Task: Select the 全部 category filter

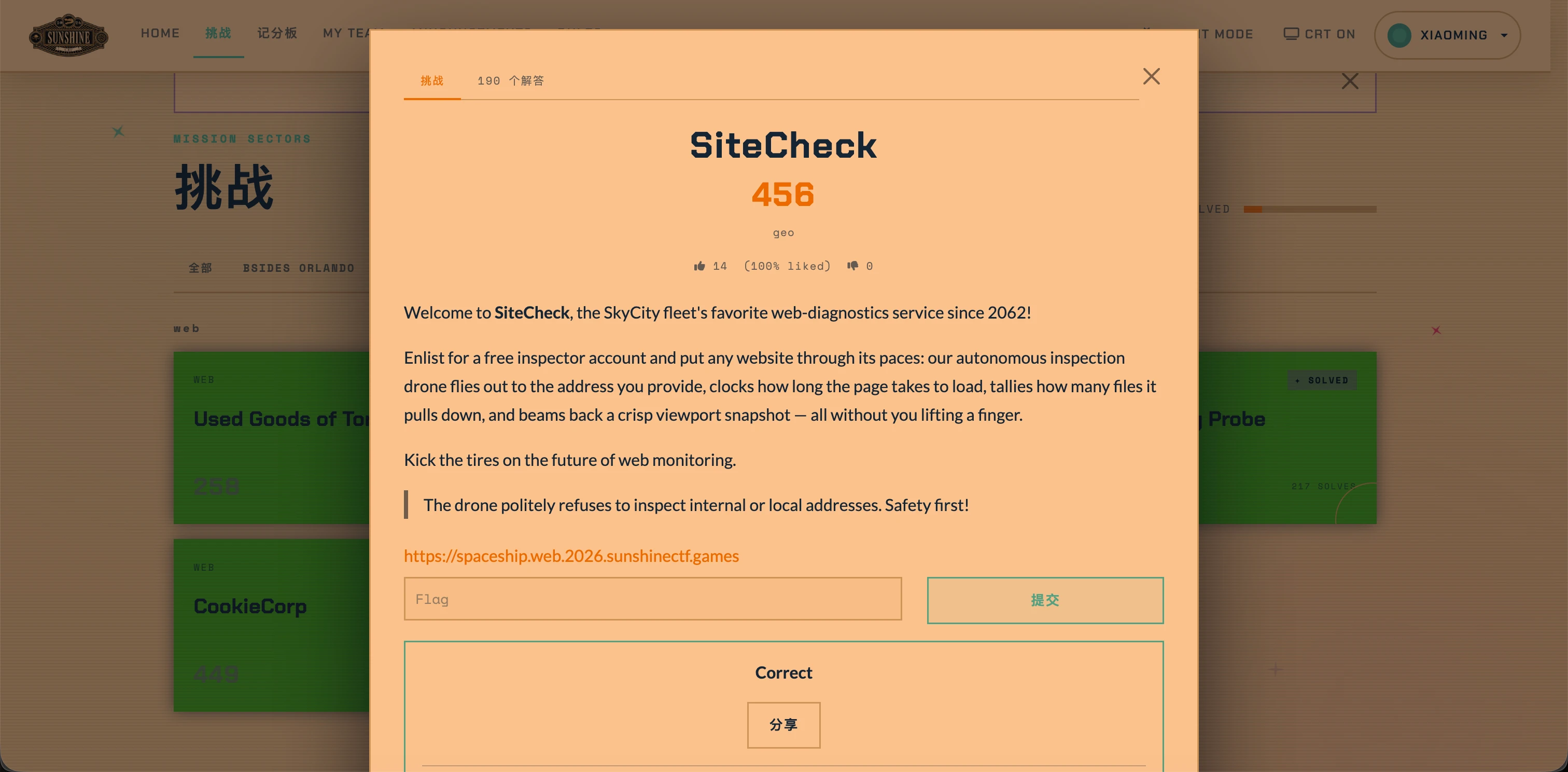Action: (x=200, y=268)
